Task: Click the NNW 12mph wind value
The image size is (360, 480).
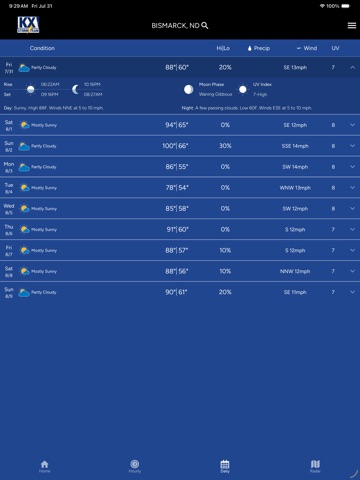Action: (295, 271)
